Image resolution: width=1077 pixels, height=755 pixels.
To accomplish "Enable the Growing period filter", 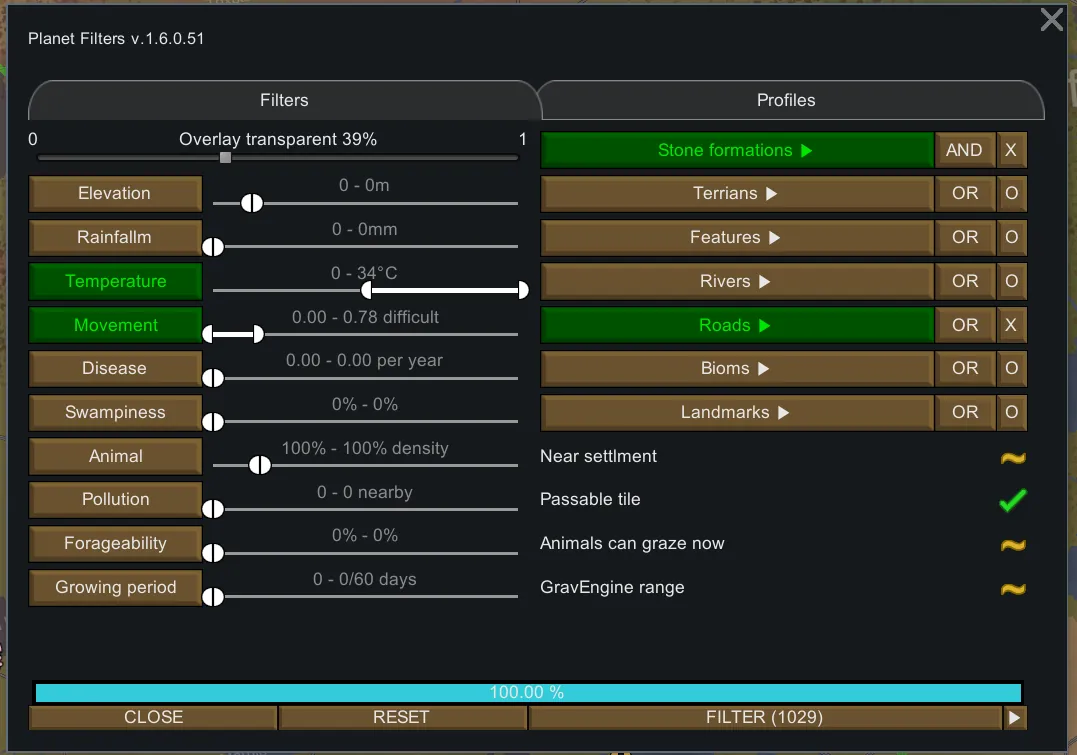I will click(x=116, y=587).
